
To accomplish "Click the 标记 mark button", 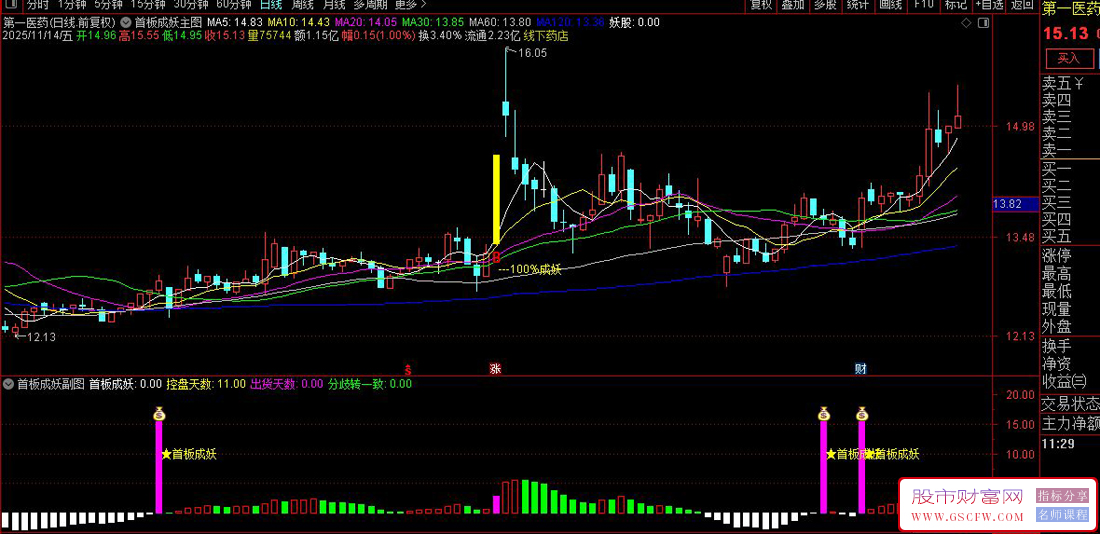I will pyautogui.click(x=955, y=6).
